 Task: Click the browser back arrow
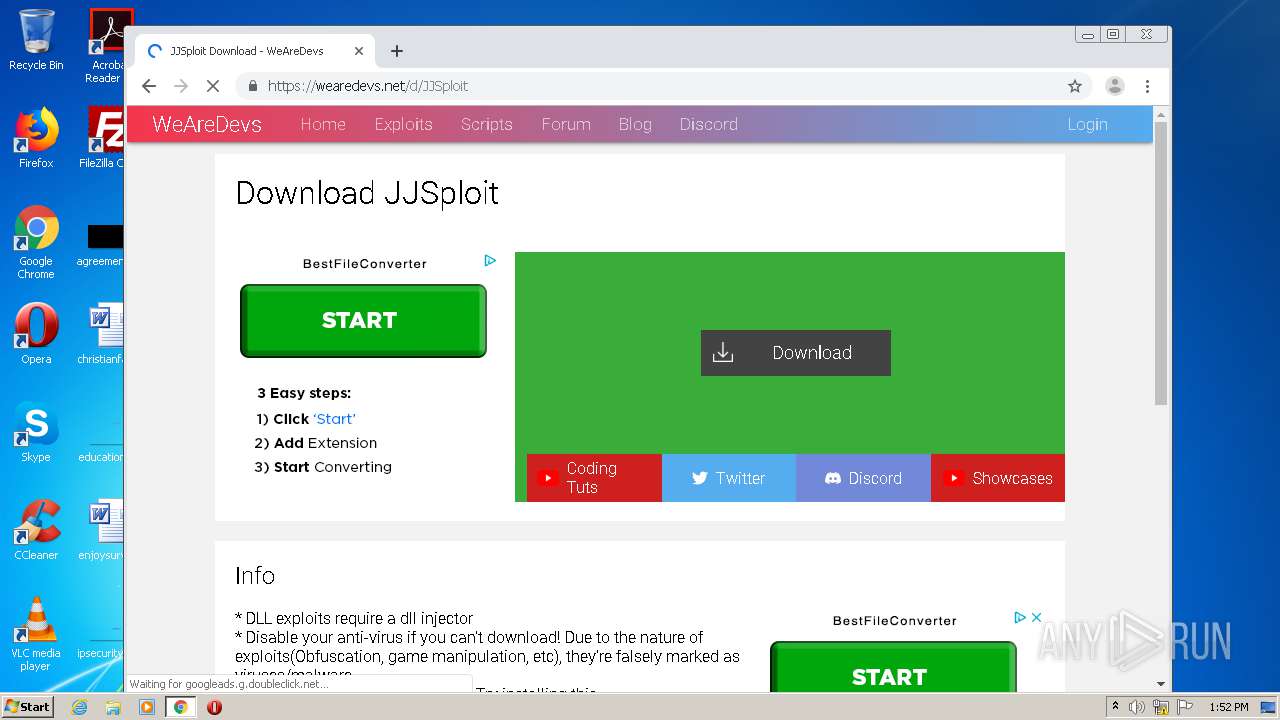click(149, 86)
